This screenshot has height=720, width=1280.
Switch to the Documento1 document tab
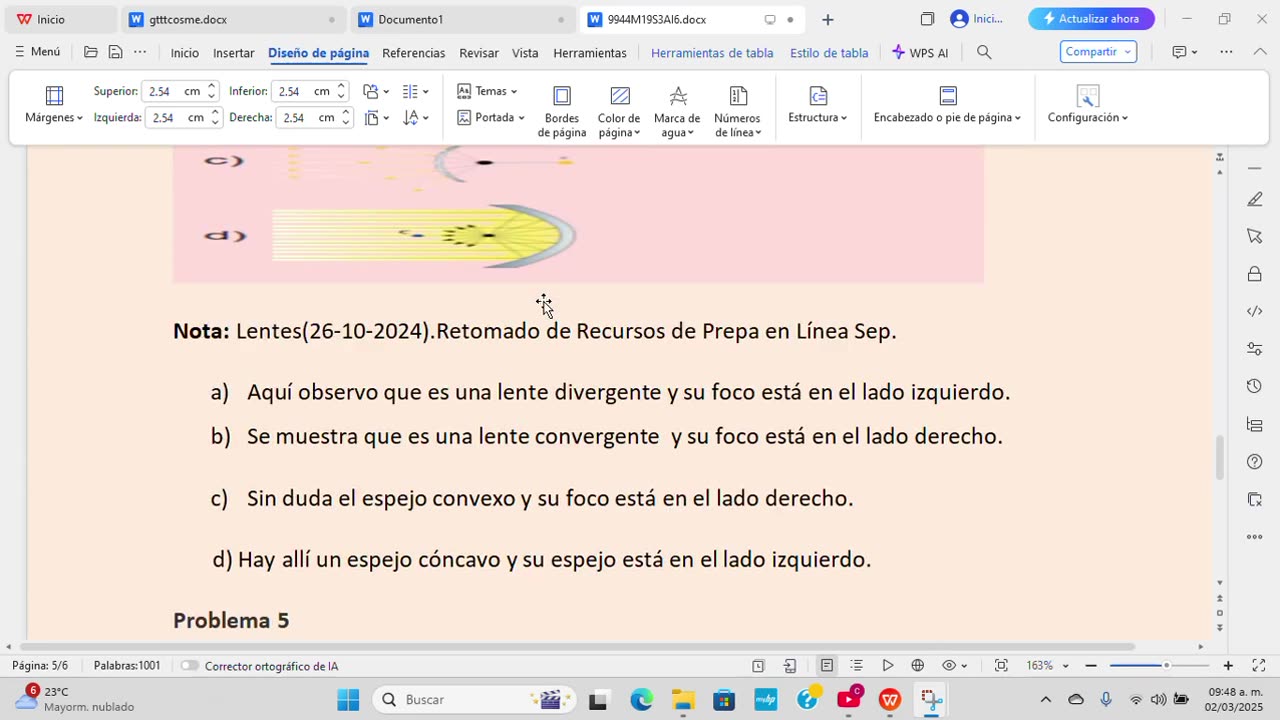coord(464,19)
